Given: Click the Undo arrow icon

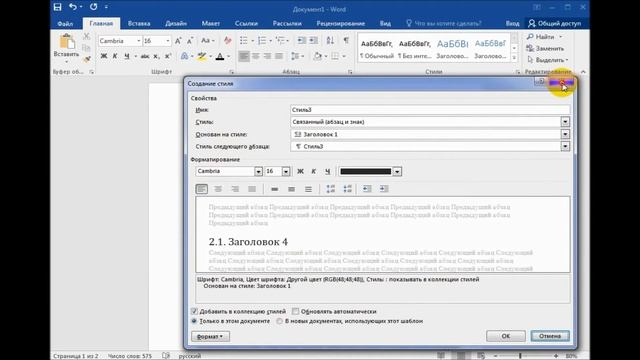Looking at the screenshot, I should (73, 7).
